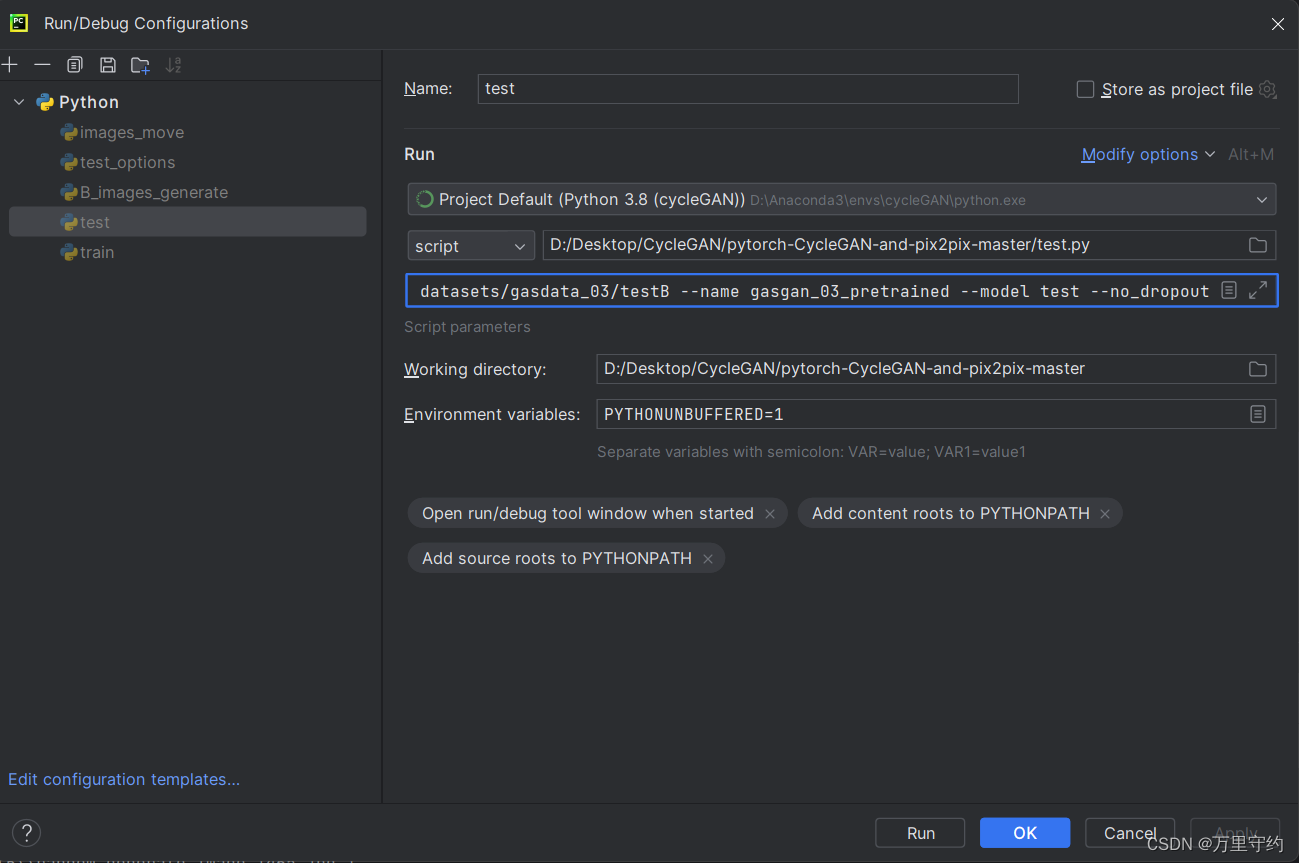The height and width of the screenshot is (863, 1299).
Task: Open the Modify options menu
Action: pos(1148,154)
